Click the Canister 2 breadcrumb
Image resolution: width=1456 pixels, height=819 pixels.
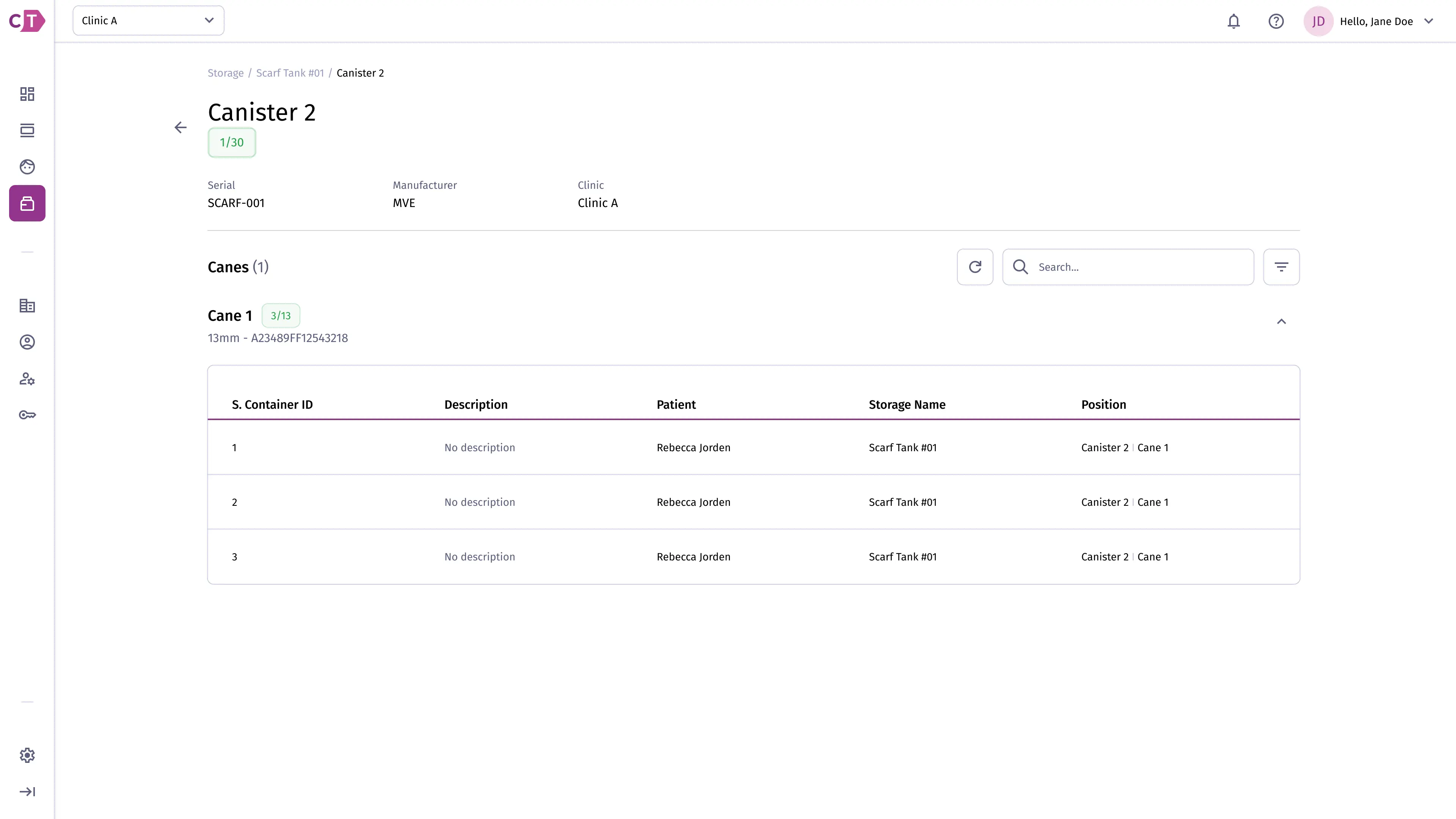pyautogui.click(x=360, y=73)
